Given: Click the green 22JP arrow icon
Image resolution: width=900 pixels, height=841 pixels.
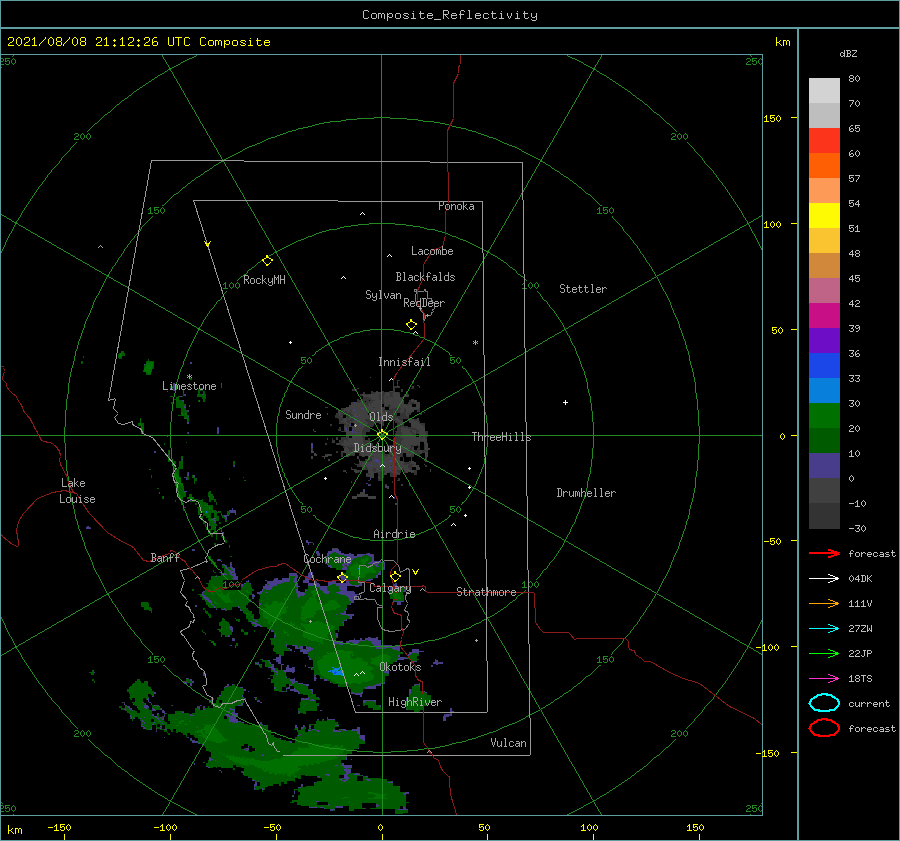Looking at the screenshot, I should tap(824, 653).
